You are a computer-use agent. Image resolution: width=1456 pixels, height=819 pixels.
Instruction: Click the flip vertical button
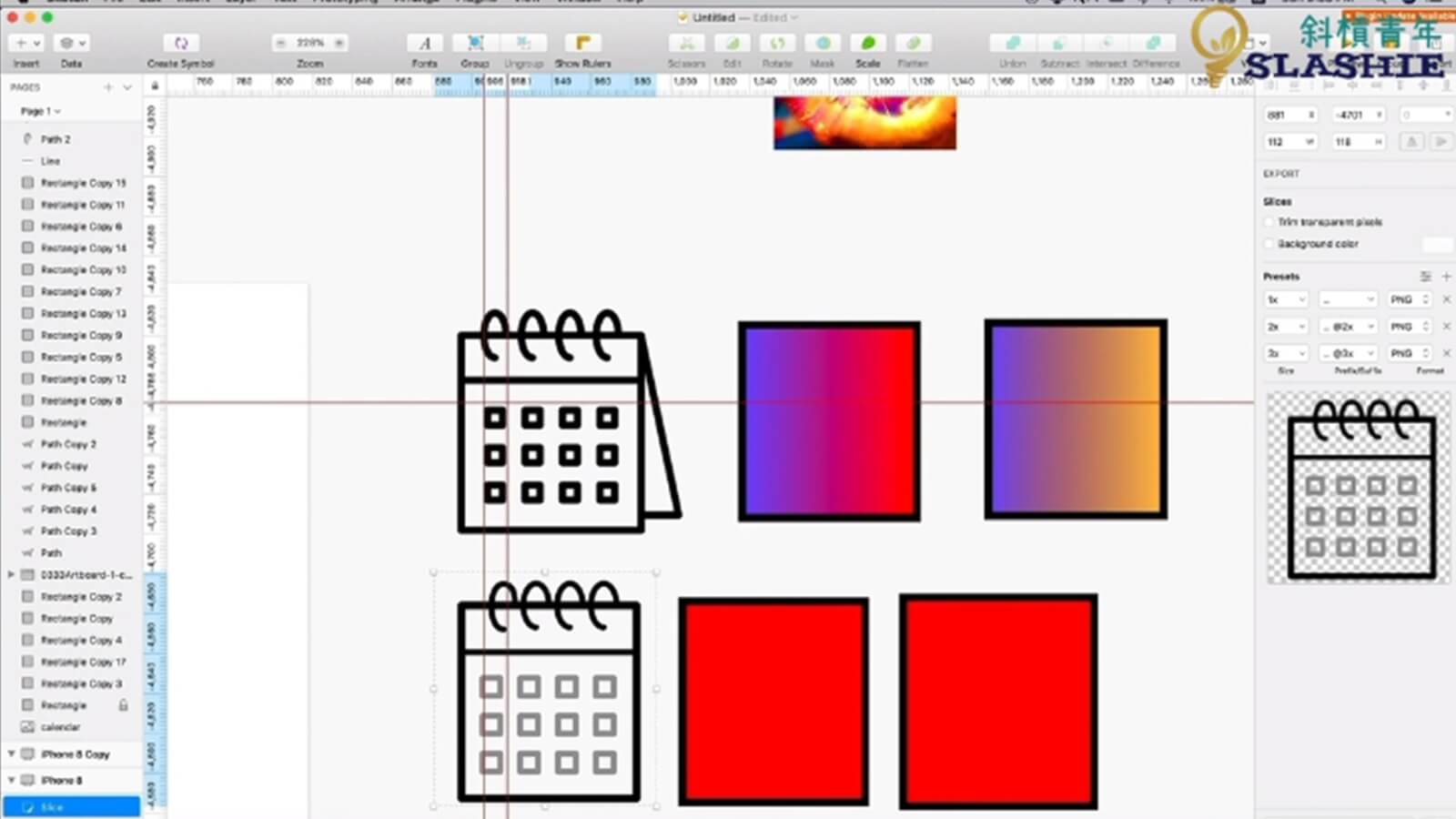[x=1441, y=142]
